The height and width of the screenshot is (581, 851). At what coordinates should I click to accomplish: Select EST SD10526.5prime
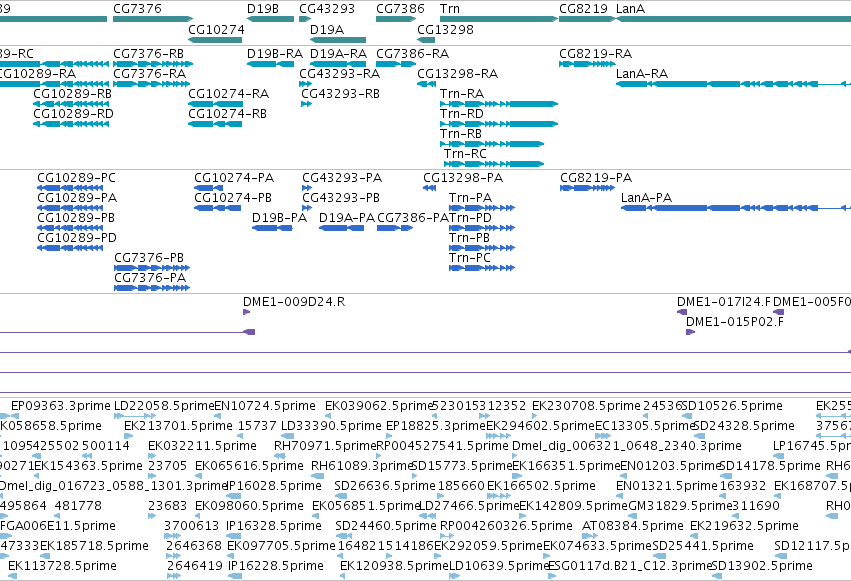(x=732, y=406)
